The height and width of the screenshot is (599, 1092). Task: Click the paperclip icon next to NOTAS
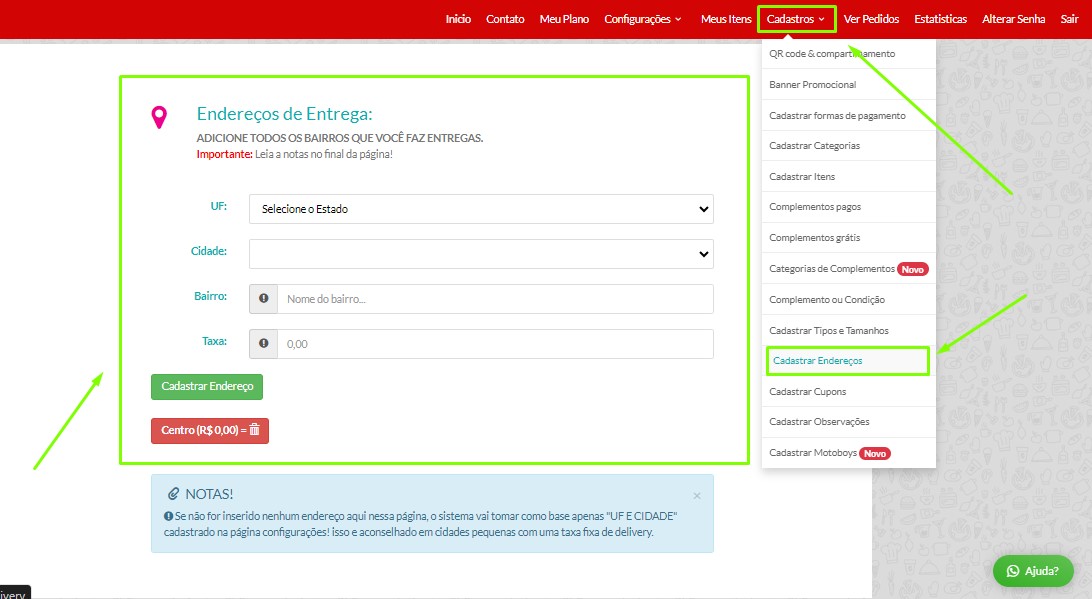tap(173, 494)
